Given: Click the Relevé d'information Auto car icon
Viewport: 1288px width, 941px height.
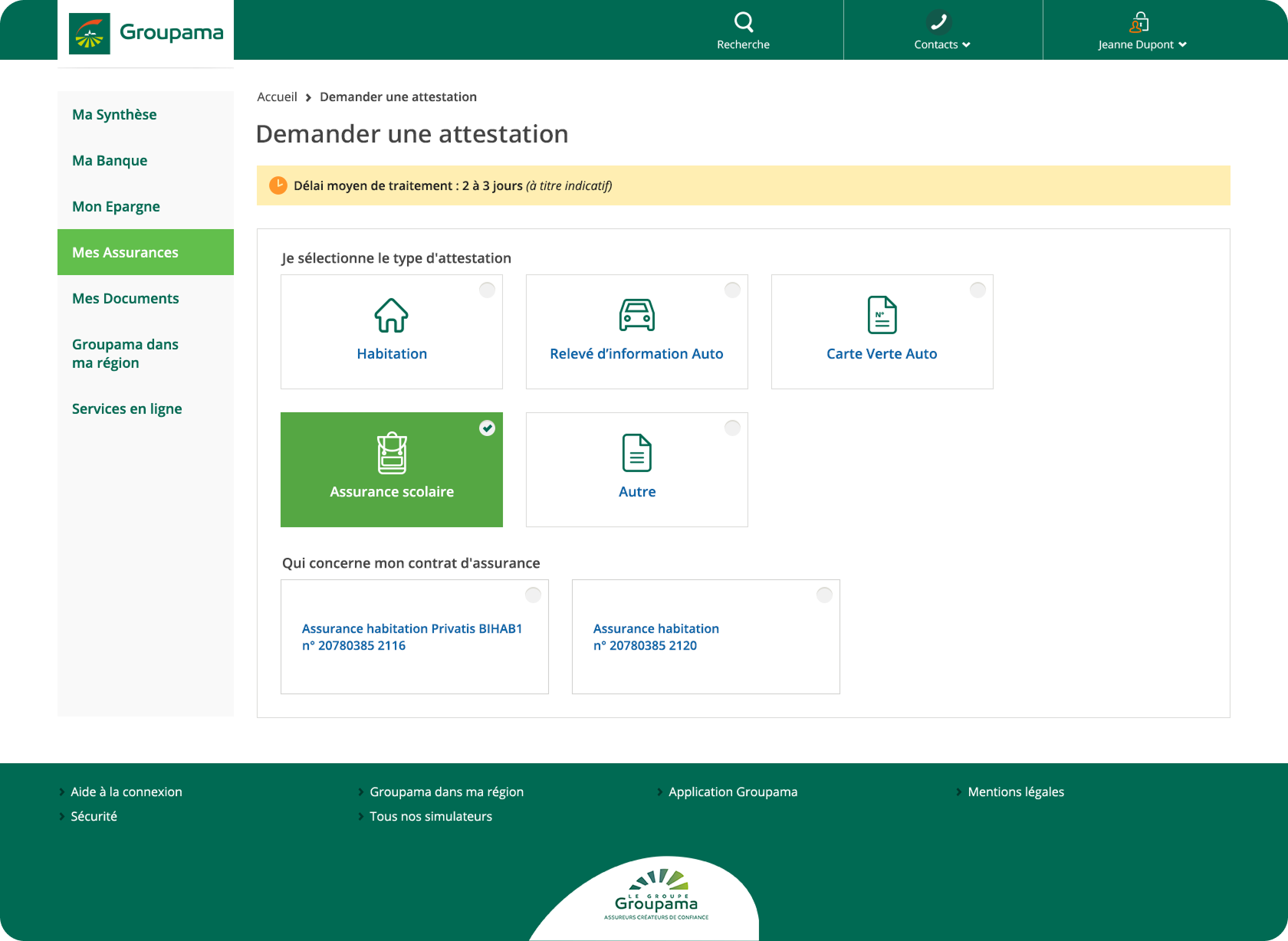Looking at the screenshot, I should point(636,315).
